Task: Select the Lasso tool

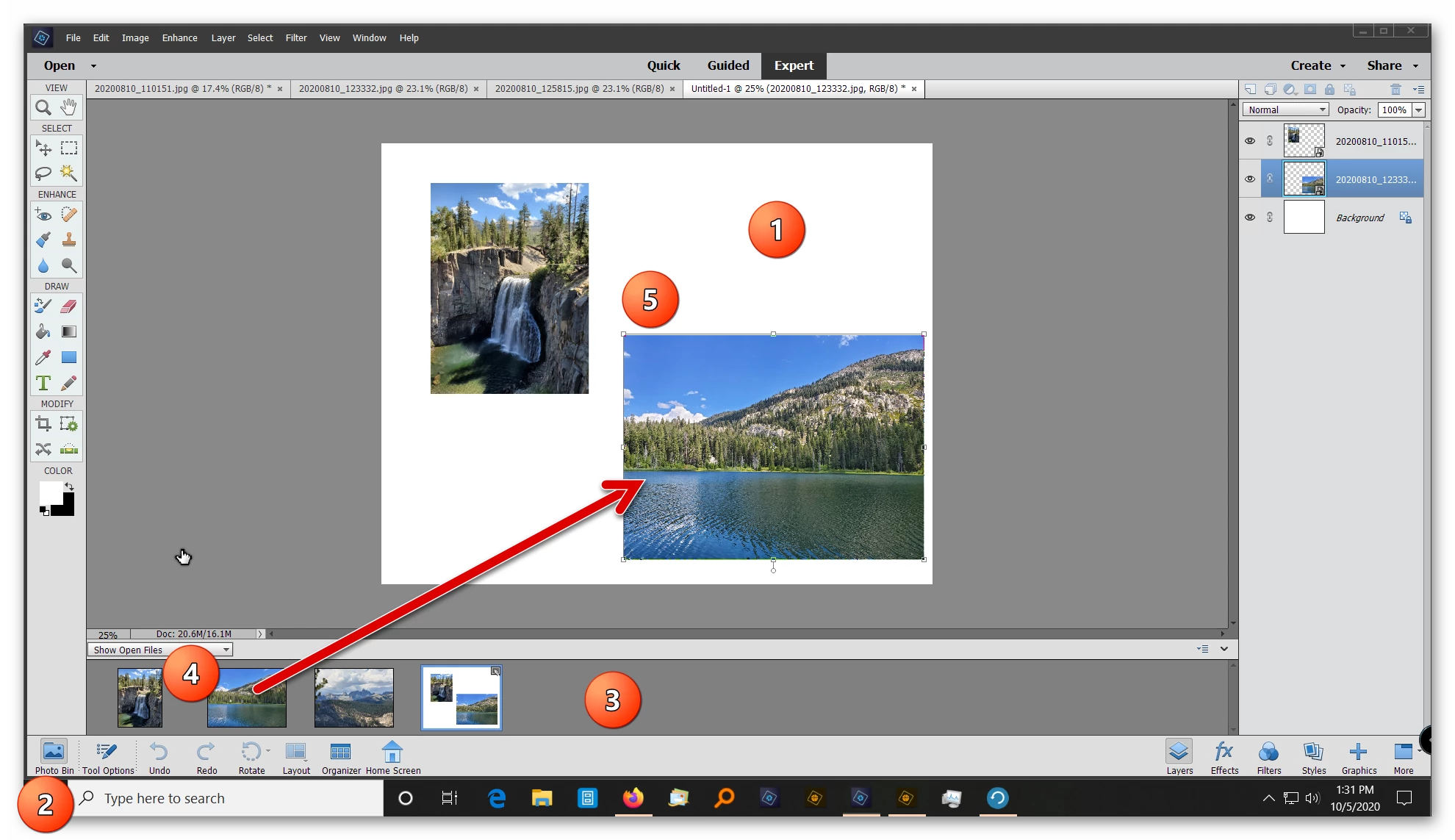Action: 43,173
